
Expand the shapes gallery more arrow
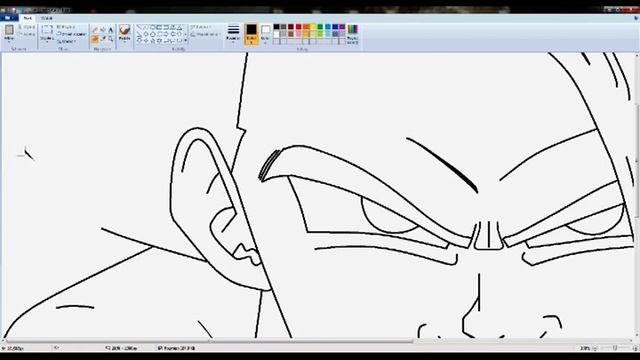[x=186, y=41]
